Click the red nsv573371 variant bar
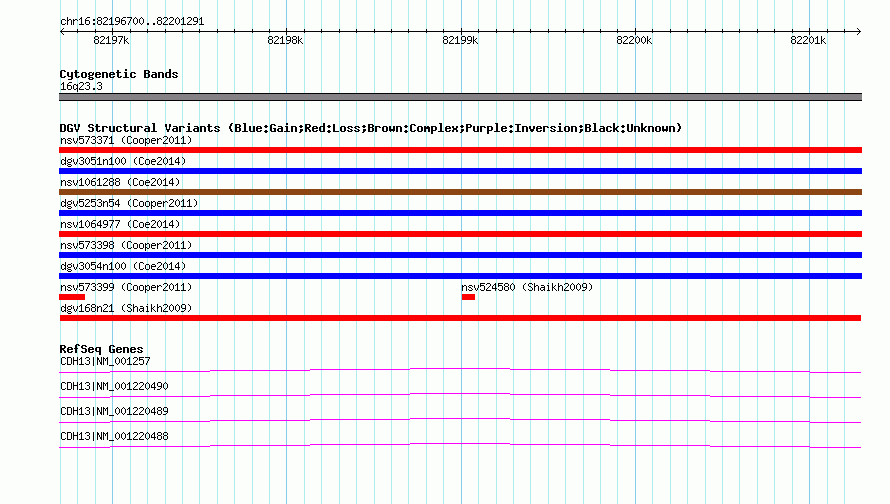Image resolution: width=890 pixels, height=504 pixels. point(460,150)
